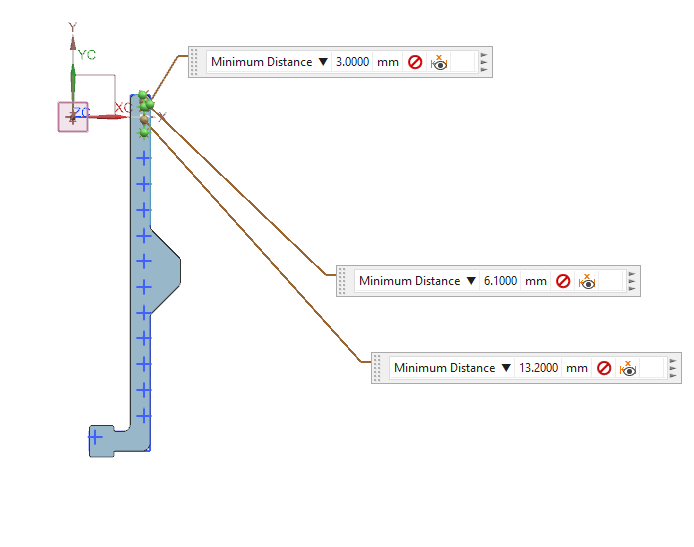Open the Minimum Distance dropdown for 3.0000 mm
The width and height of the screenshot is (694, 547).
click(323, 62)
